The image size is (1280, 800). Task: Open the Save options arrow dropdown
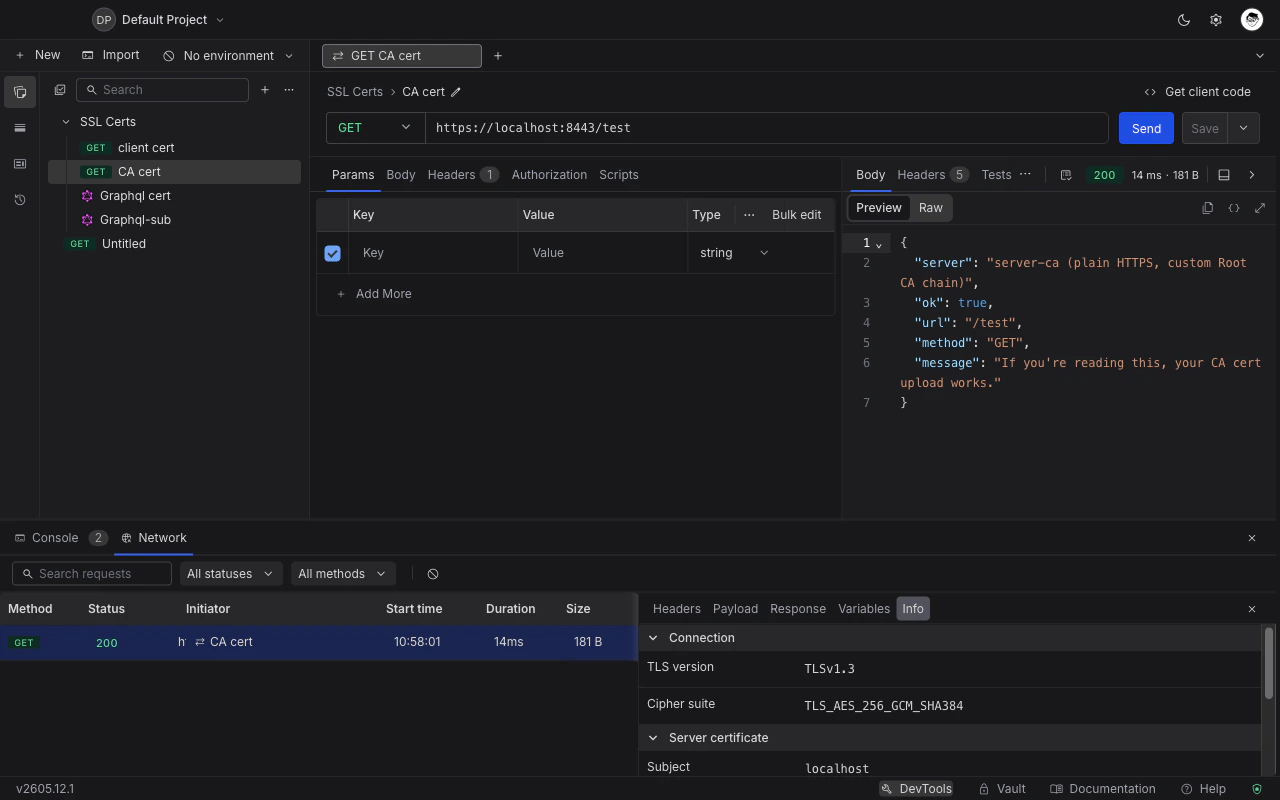click(1243, 128)
